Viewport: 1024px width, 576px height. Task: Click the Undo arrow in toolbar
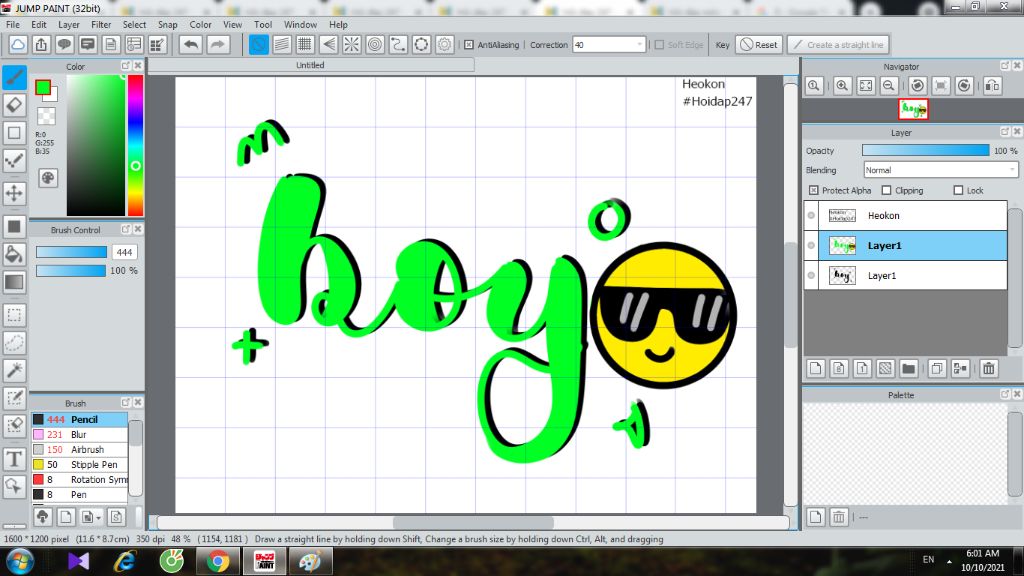(x=191, y=44)
